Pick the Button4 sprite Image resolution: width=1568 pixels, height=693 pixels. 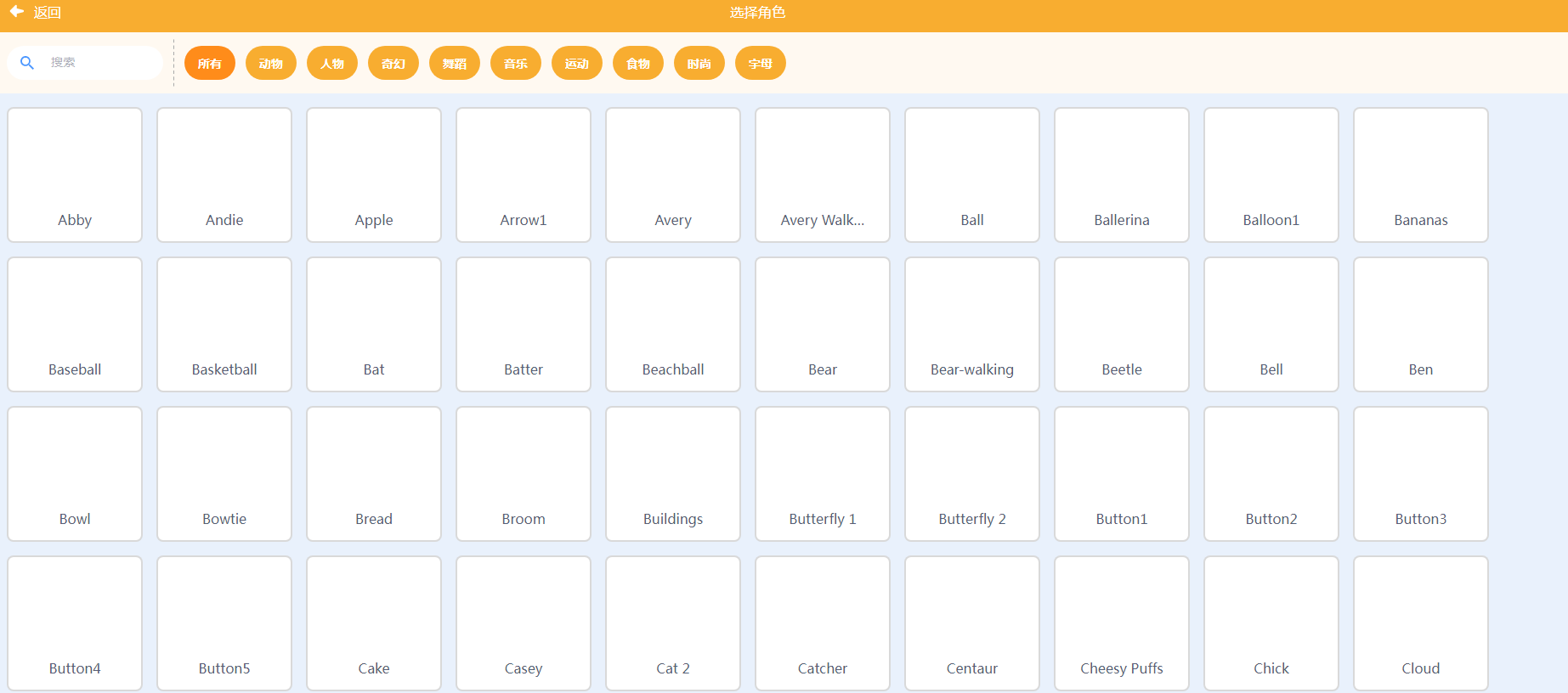pyautogui.click(x=75, y=623)
